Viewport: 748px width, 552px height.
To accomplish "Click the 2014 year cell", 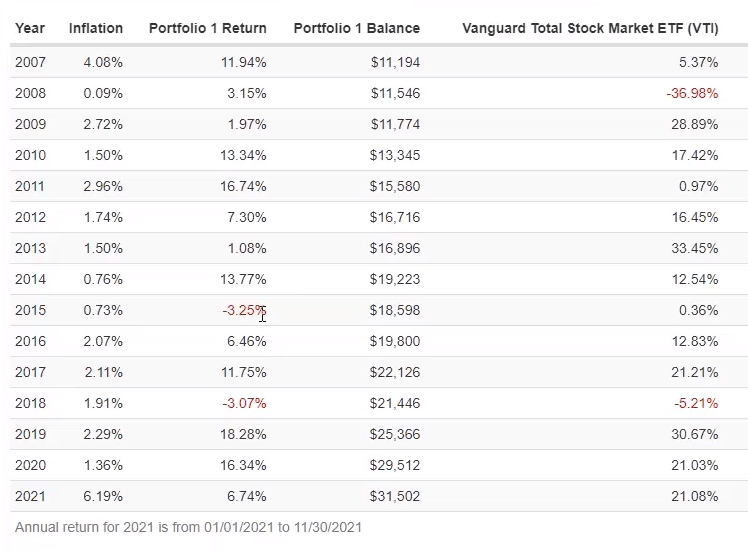I will [x=31, y=279].
